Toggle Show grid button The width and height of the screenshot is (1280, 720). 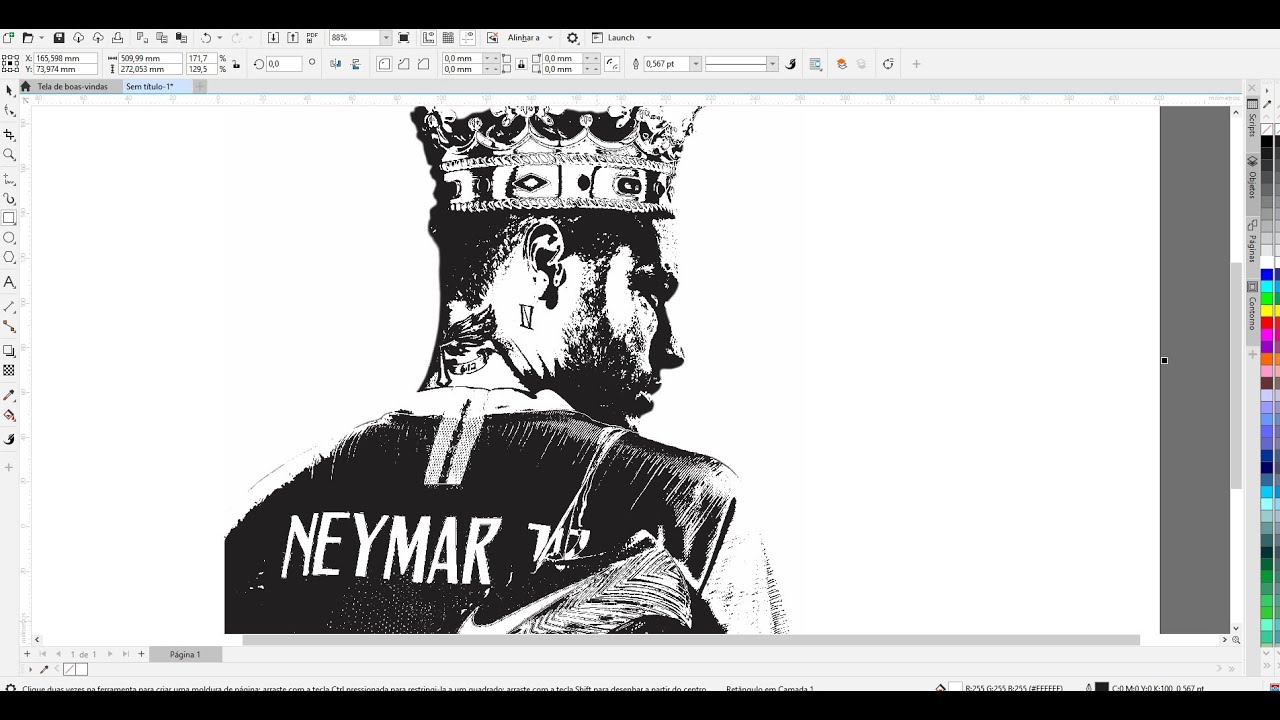448,38
